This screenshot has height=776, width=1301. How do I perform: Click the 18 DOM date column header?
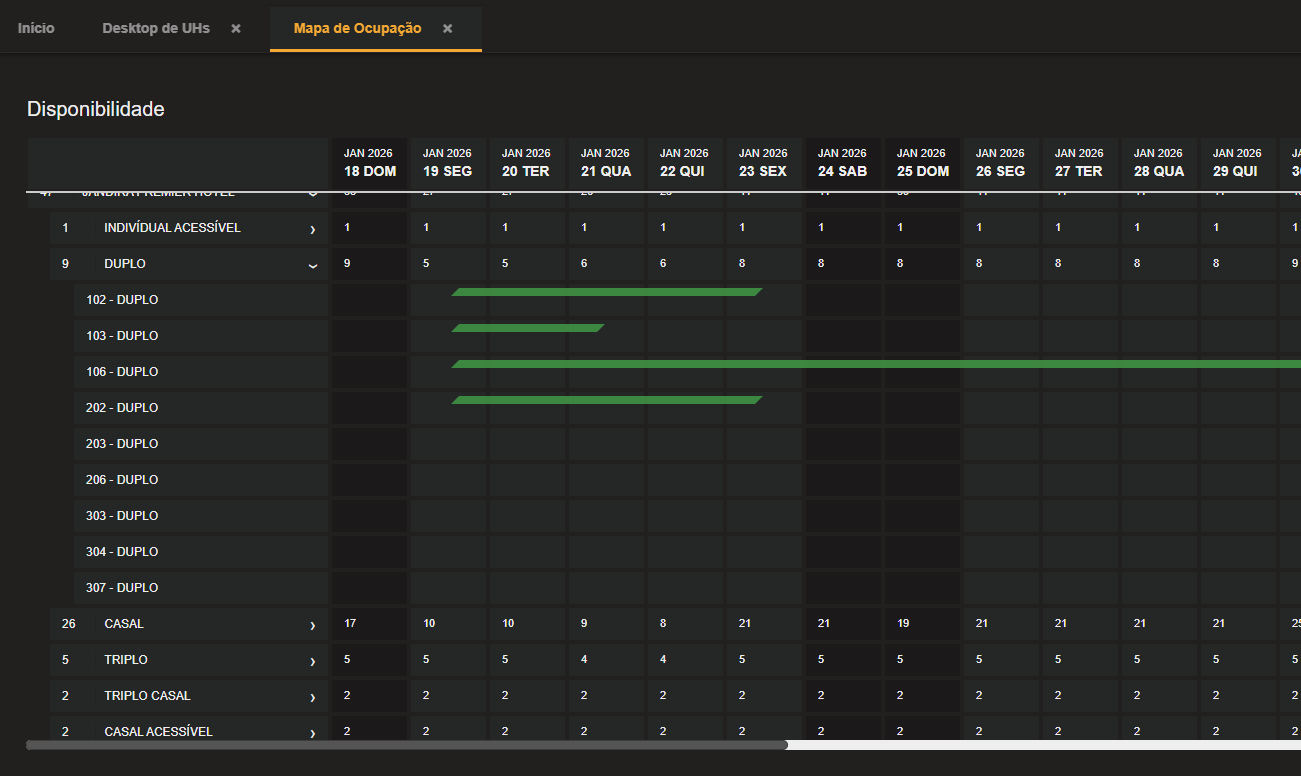(x=369, y=163)
